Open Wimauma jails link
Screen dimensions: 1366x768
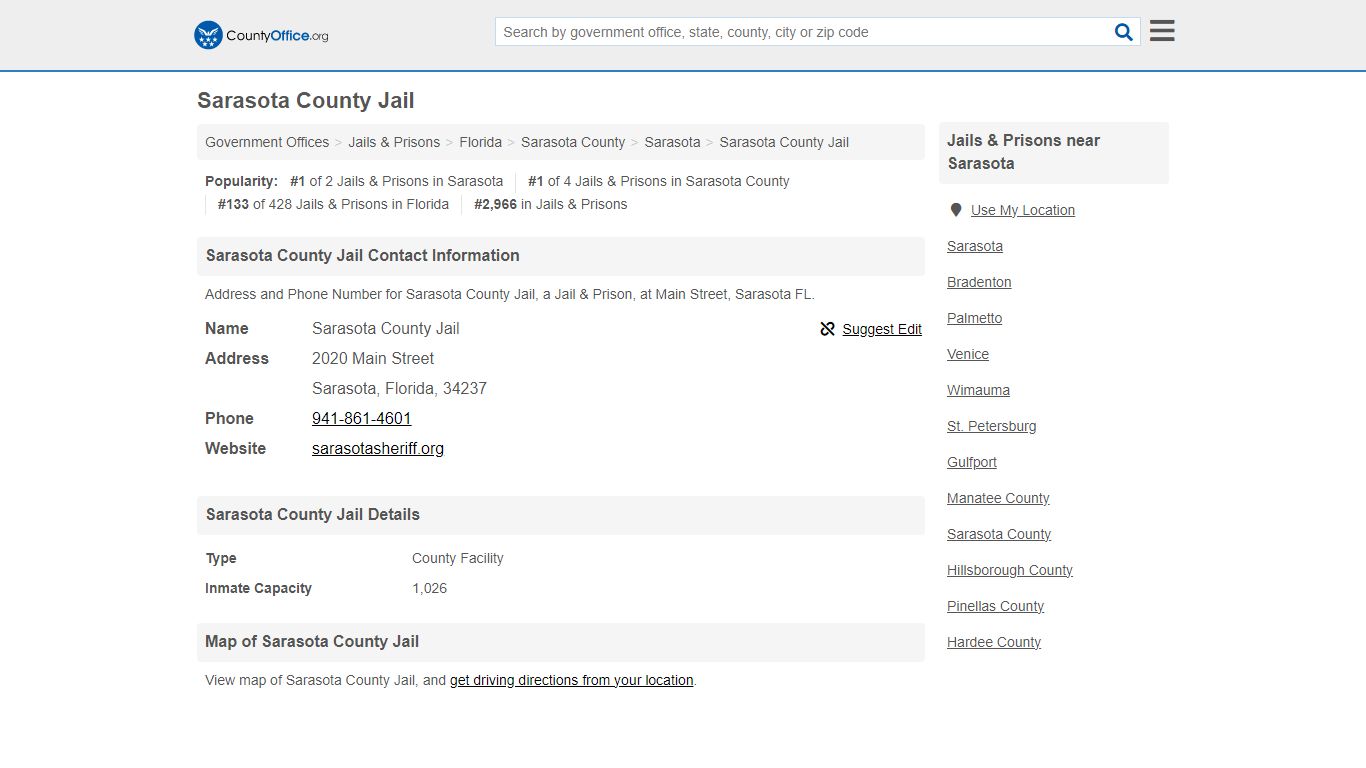coord(978,390)
